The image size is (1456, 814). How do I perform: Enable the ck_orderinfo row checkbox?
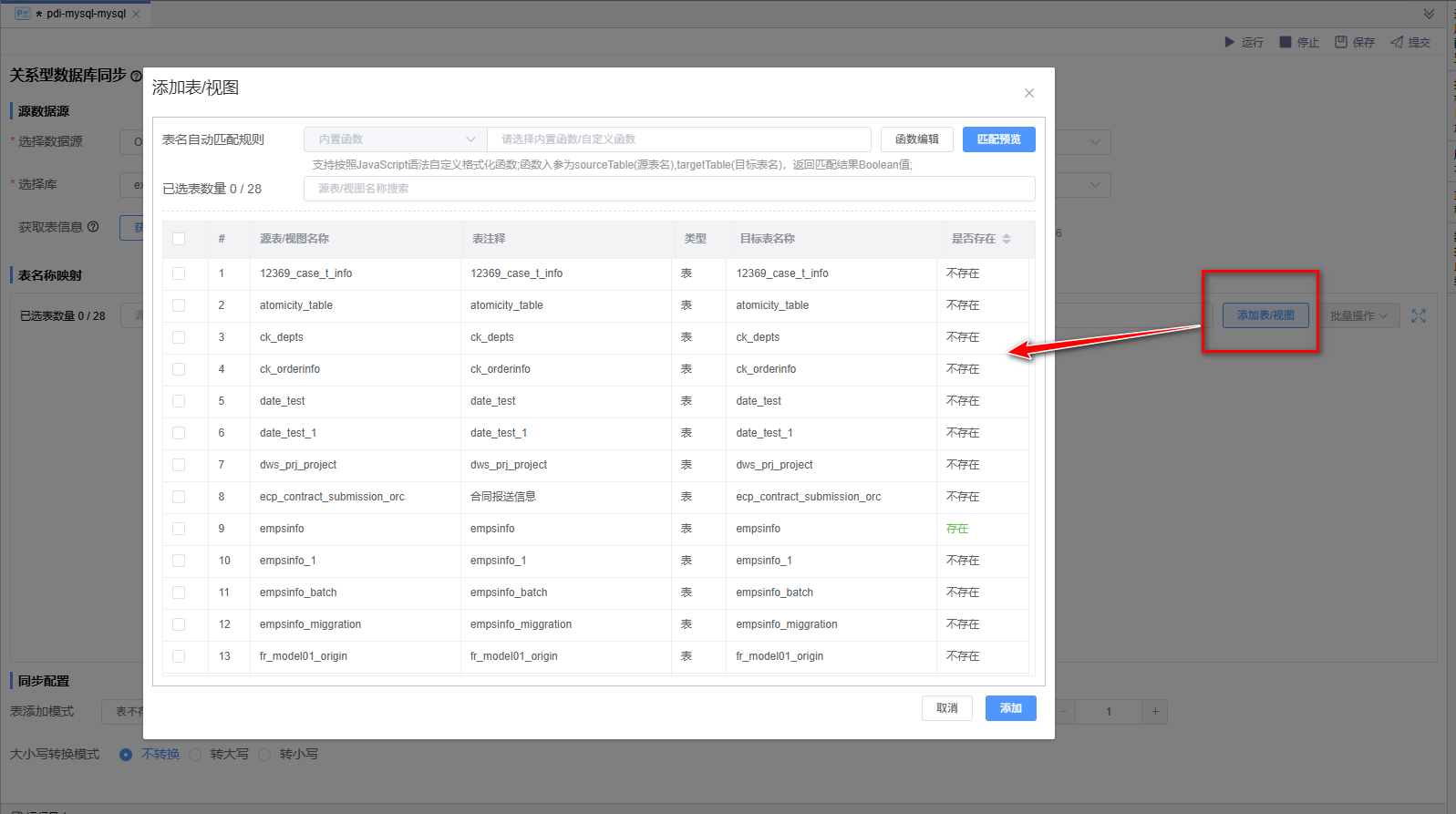[179, 369]
